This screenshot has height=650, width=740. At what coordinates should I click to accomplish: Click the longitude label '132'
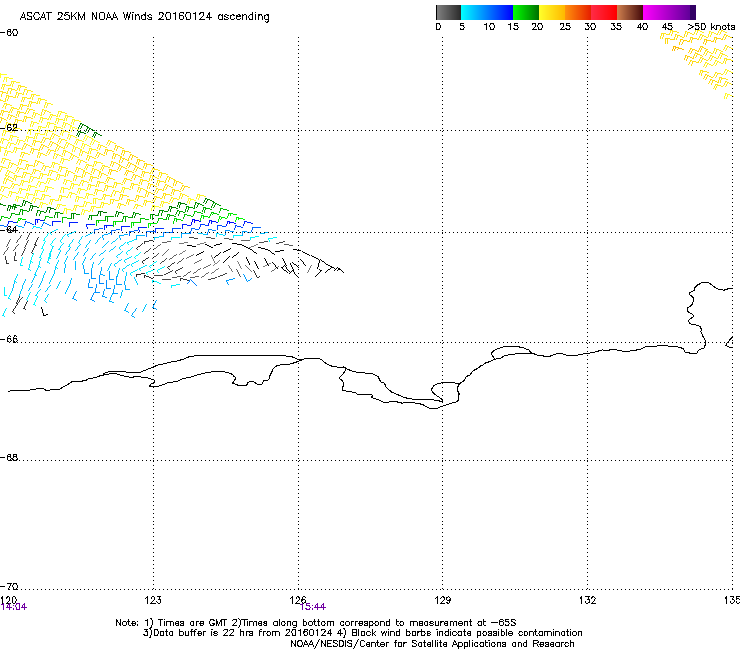pos(587,600)
